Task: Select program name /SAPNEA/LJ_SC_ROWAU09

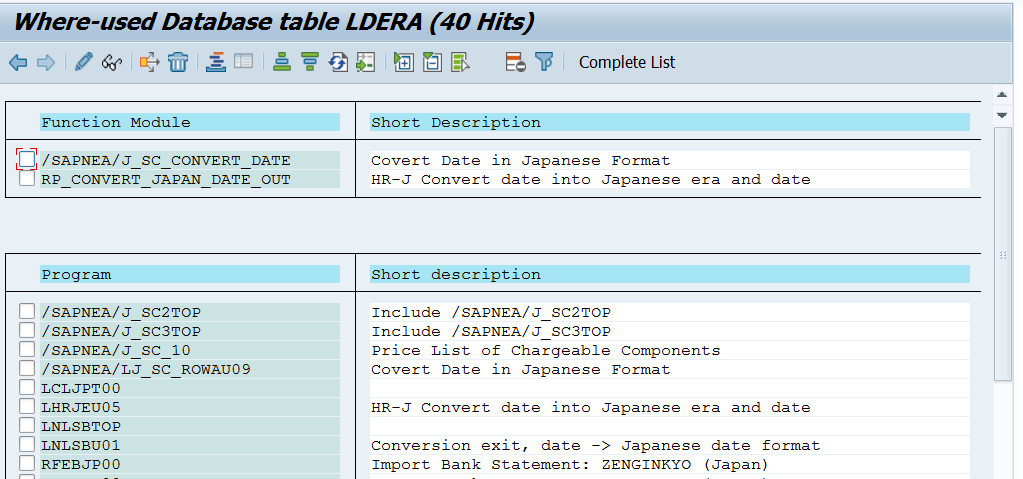Action: 146,369
